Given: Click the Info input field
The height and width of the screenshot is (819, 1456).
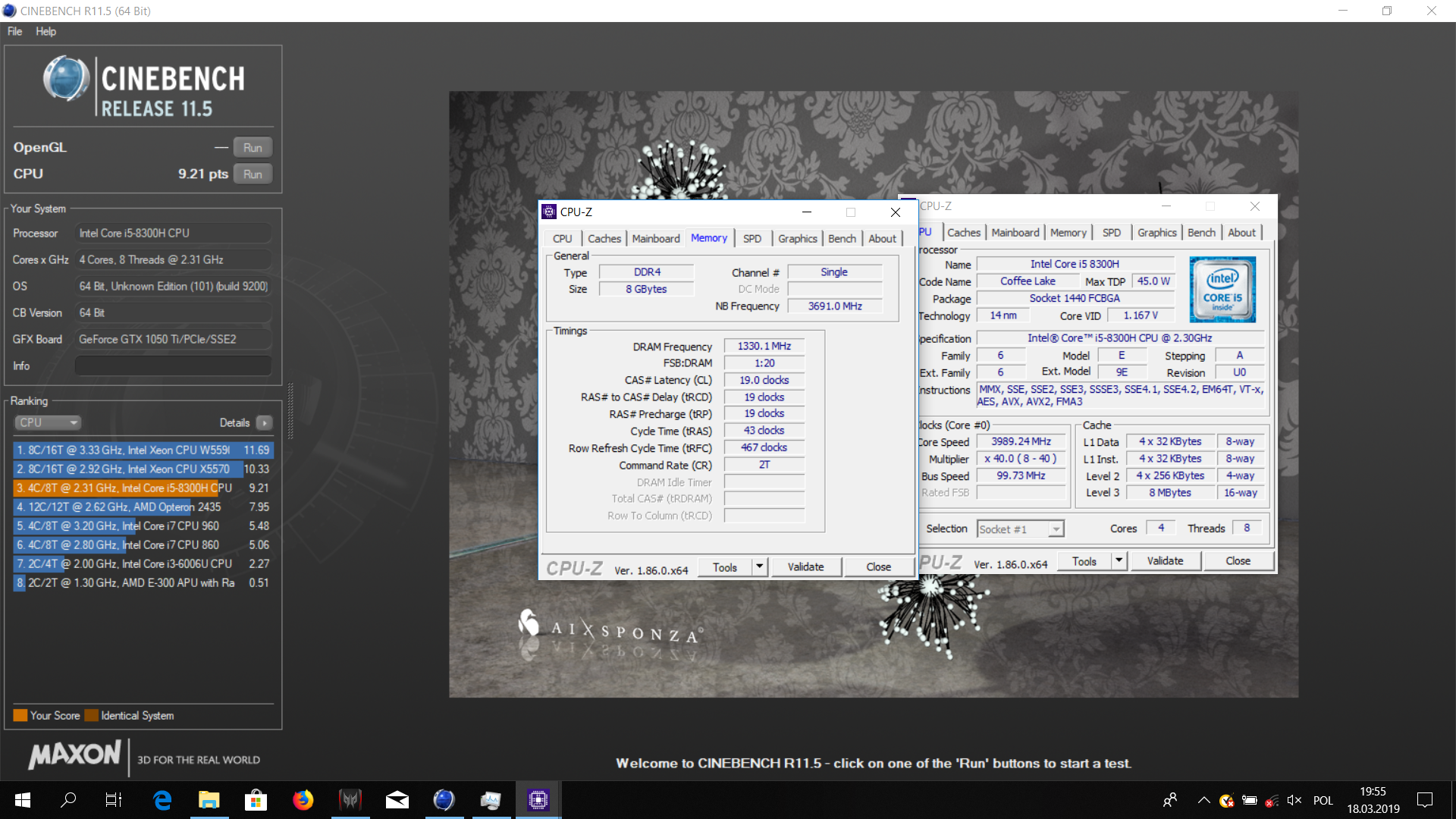Looking at the screenshot, I should pos(173,366).
